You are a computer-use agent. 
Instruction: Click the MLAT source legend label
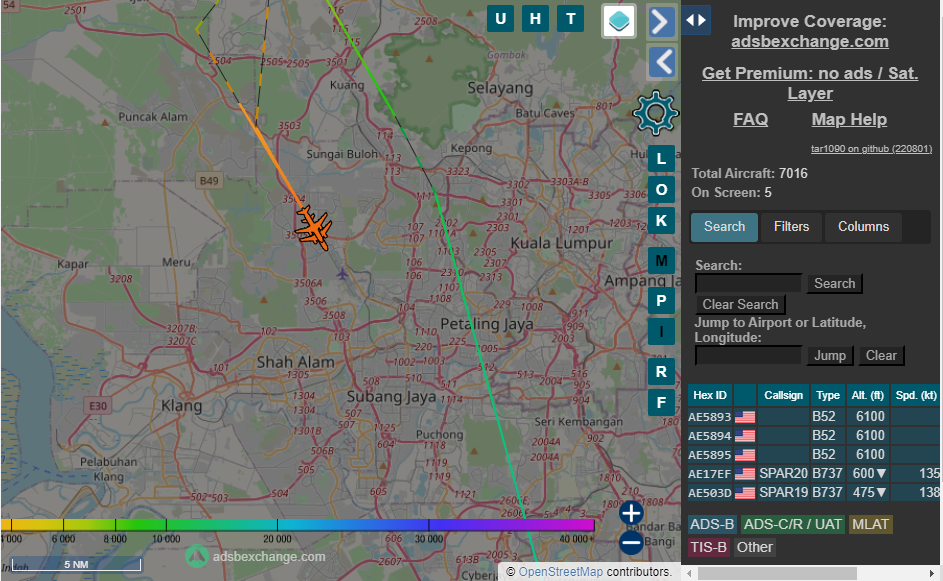tap(870, 524)
